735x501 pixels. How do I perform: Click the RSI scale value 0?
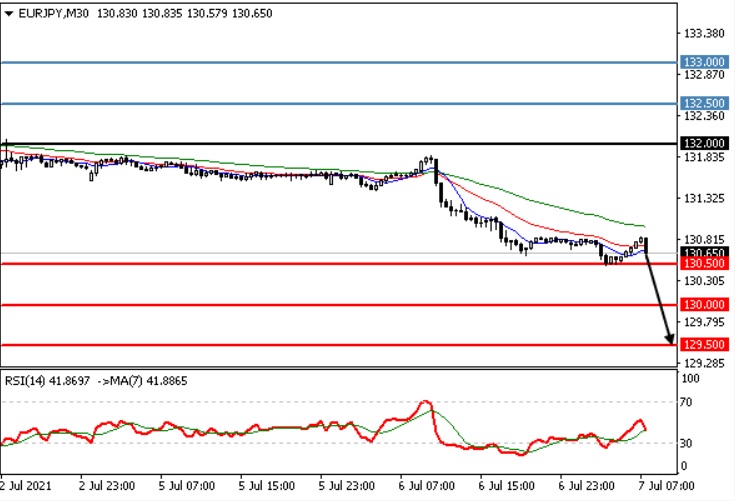[683, 466]
